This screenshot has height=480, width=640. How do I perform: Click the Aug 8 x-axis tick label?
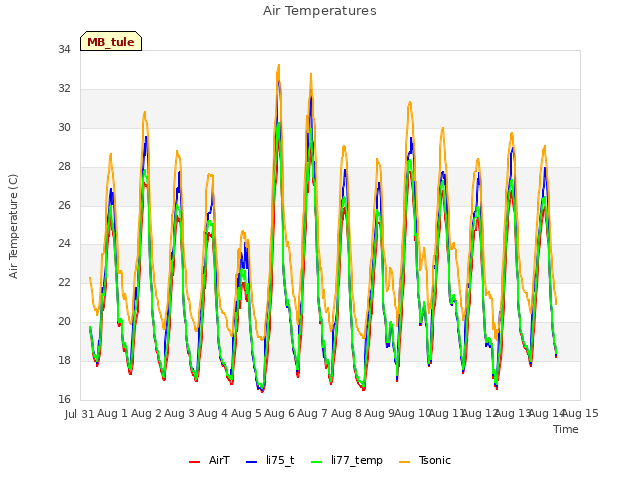[346, 413]
